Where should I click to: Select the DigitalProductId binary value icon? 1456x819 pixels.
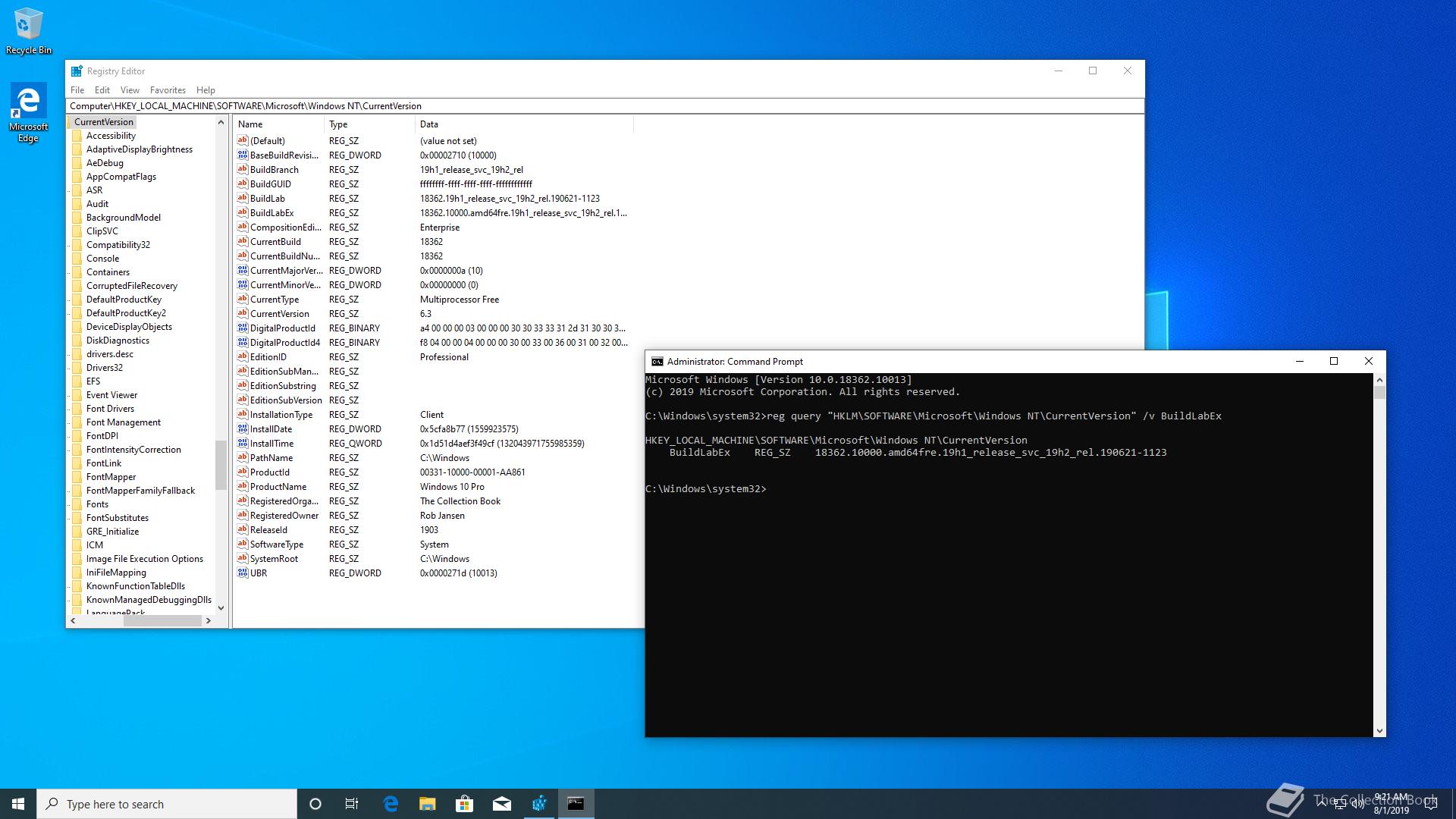pyautogui.click(x=243, y=328)
